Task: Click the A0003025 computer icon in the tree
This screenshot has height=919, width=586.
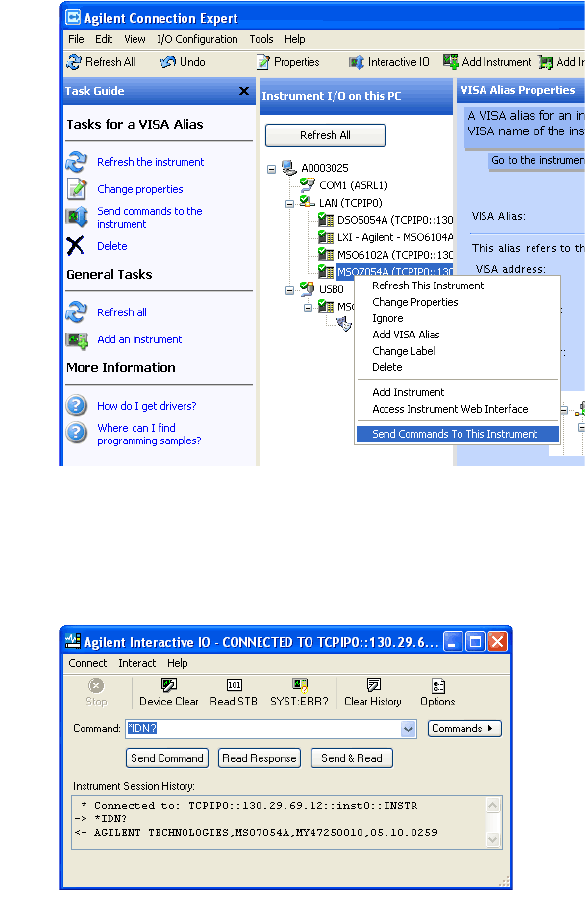Action: 289,168
